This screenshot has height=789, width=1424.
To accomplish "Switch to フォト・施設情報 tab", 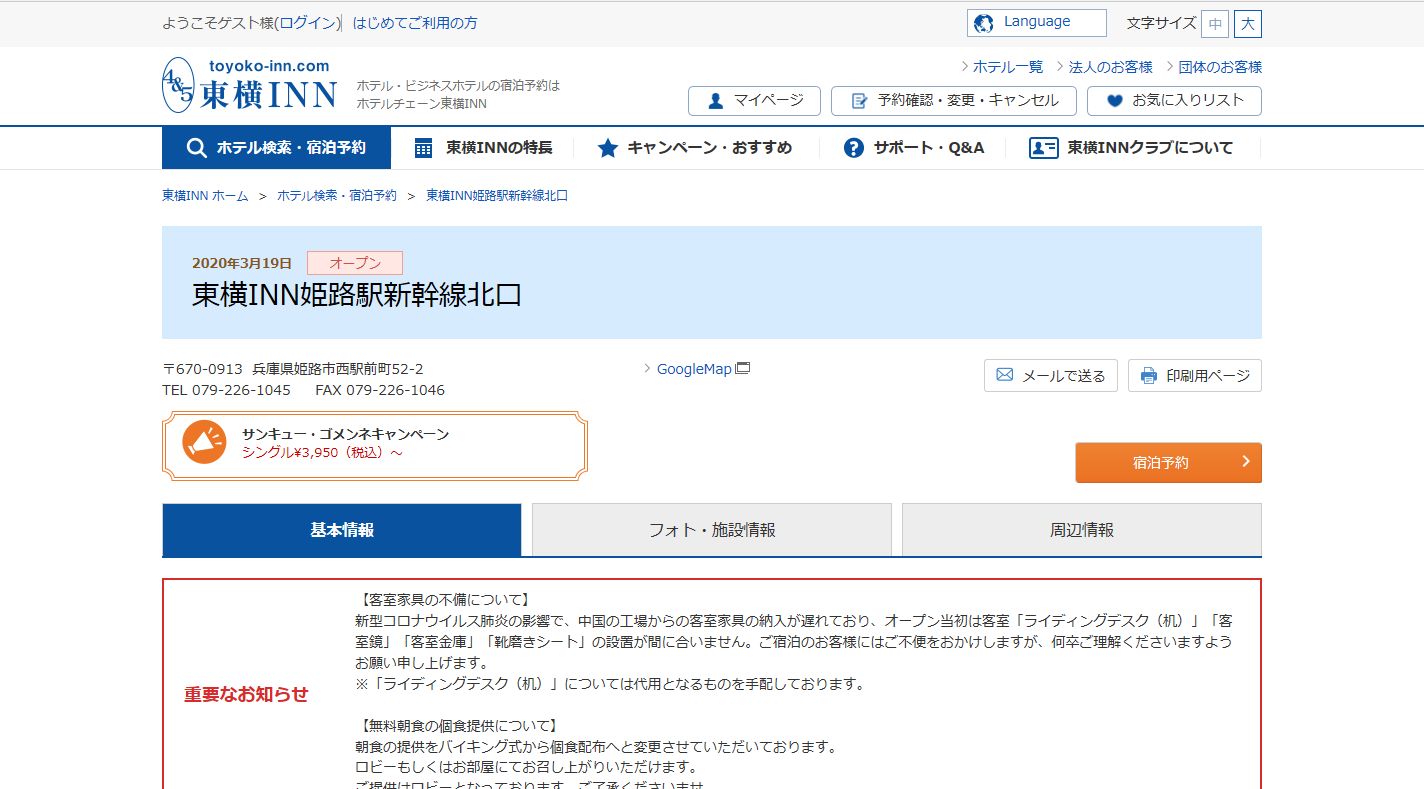I will pyautogui.click(x=712, y=530).
